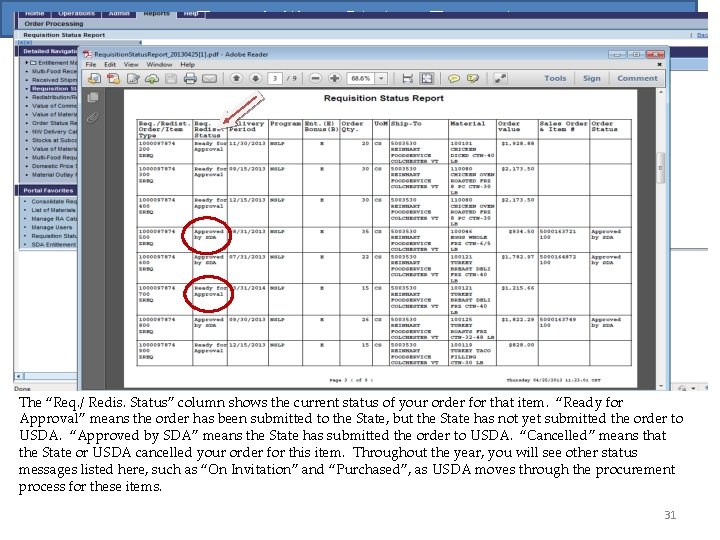The width and height of the screenshot is (720, 540).
Task: Expand the Entitlement folder in navigation tree
Action: 27,62
